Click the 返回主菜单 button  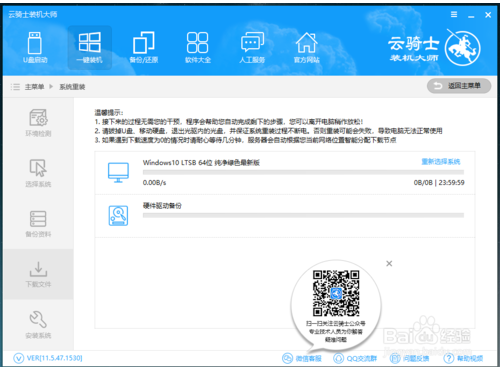(x=459, y=86)
